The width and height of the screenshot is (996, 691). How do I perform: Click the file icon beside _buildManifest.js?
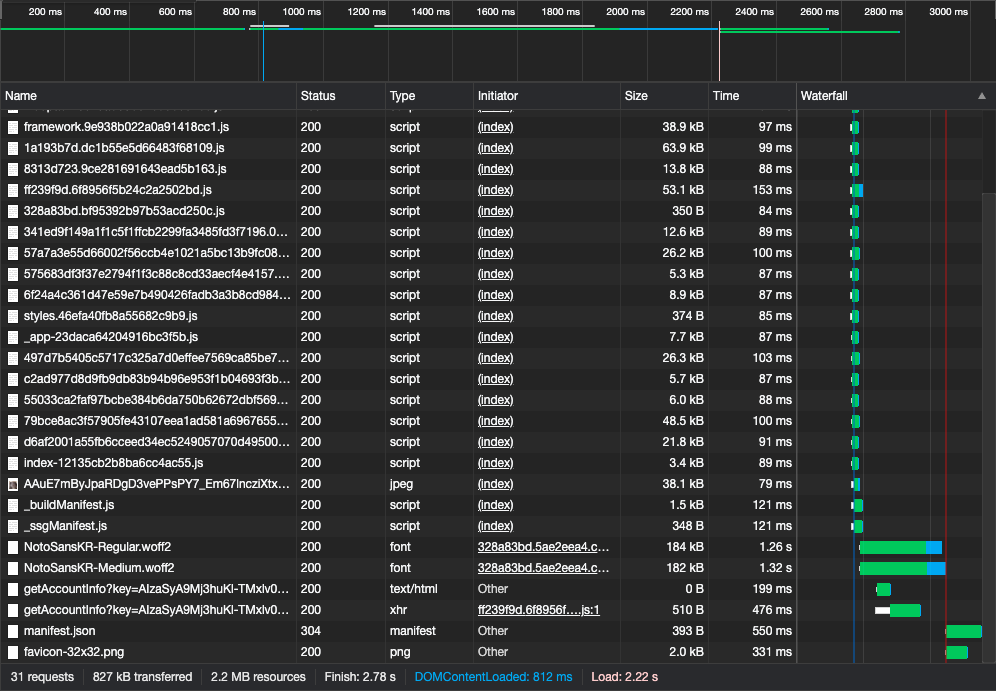point(13,505)
